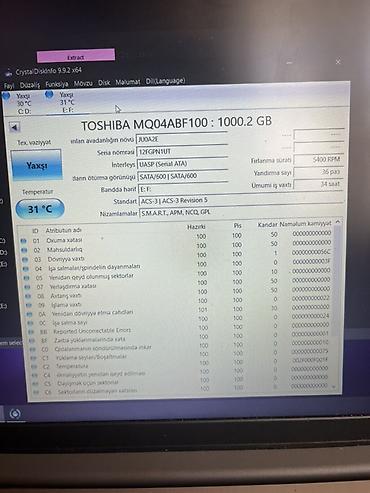Click status dot for attribute ID 0A
Image resolution: width=370 pixels, height=493 pixels.
[x=29, y=314]
